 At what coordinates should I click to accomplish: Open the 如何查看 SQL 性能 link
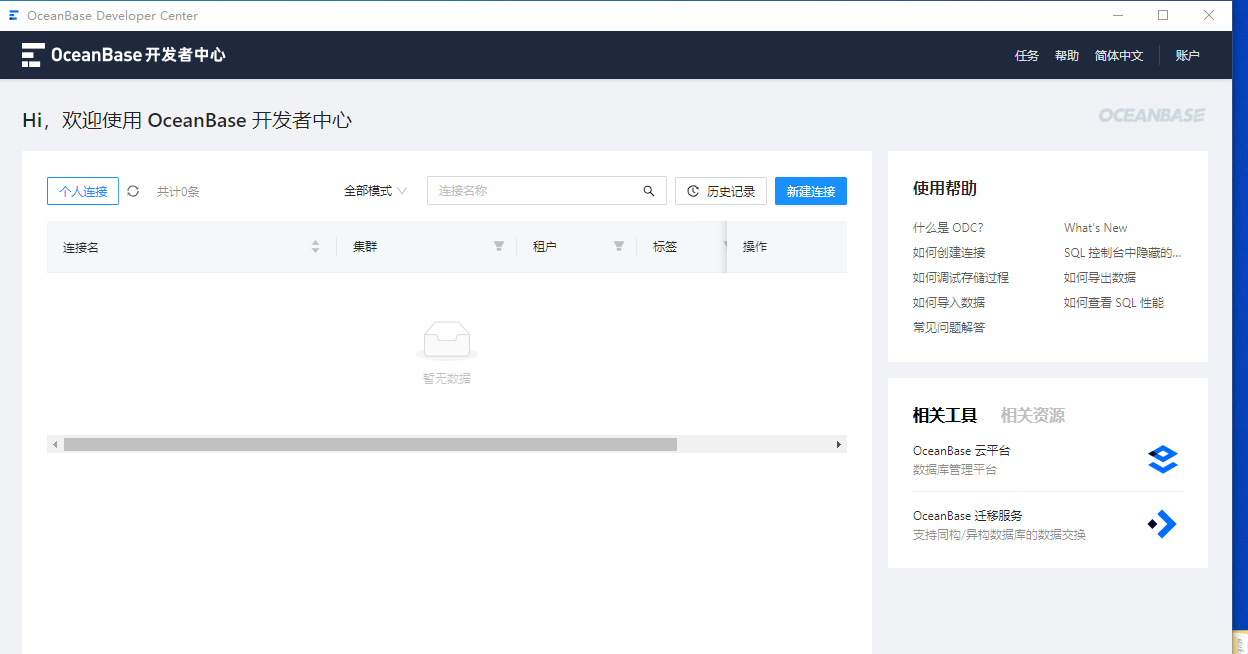[1114, 303]
